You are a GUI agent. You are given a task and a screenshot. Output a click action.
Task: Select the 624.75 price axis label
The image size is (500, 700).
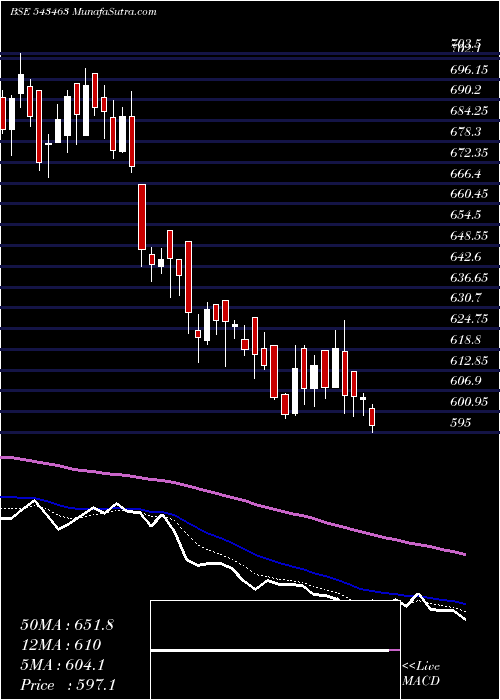(469, 319)
